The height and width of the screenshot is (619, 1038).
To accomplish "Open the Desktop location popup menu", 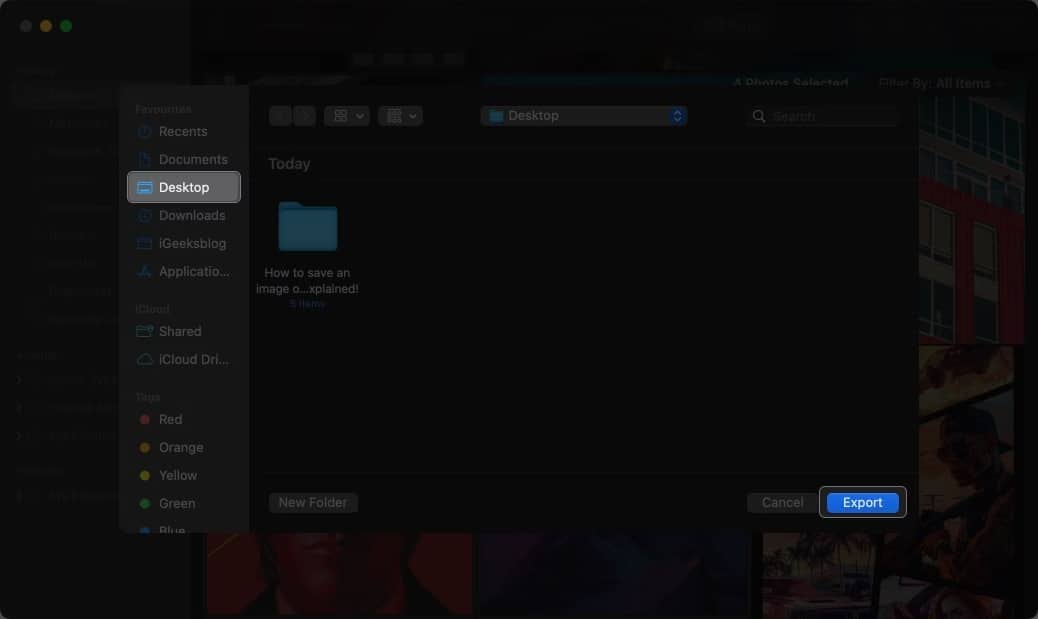I will click(x=584, y=116).
